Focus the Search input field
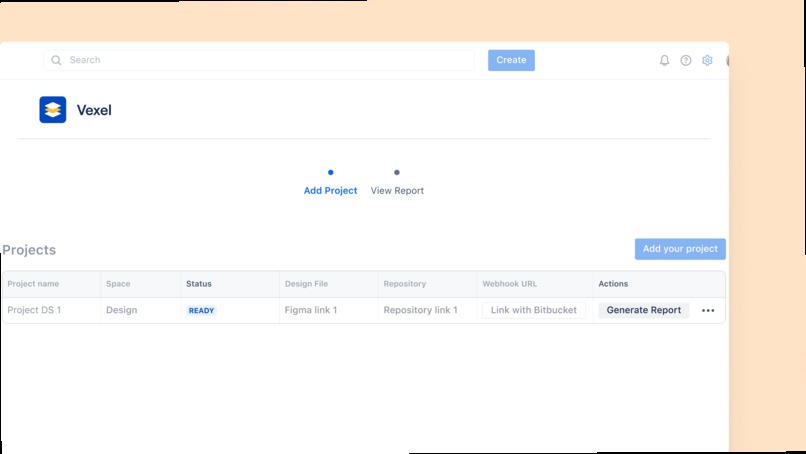 [259, 60]
